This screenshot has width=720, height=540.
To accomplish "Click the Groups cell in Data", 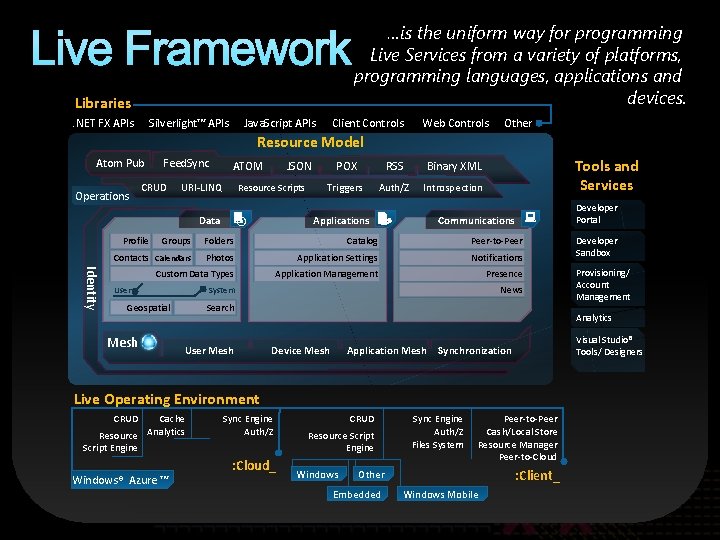I will pos(172,241).
